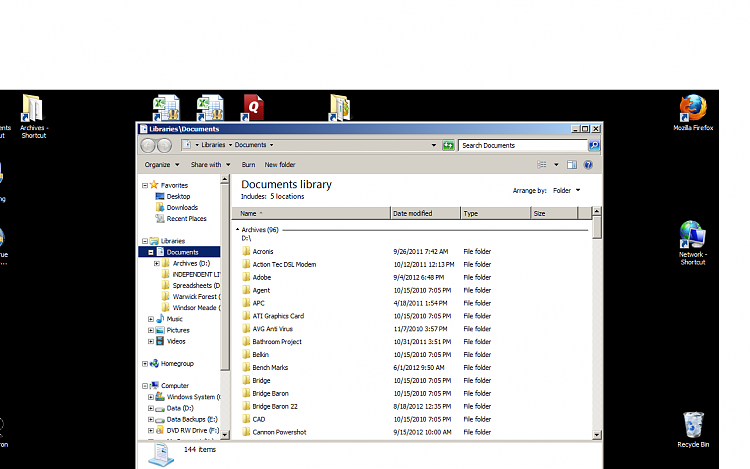Click the Music note icon in tree
This screenshot has height=469, width=750.
[160, 318]
